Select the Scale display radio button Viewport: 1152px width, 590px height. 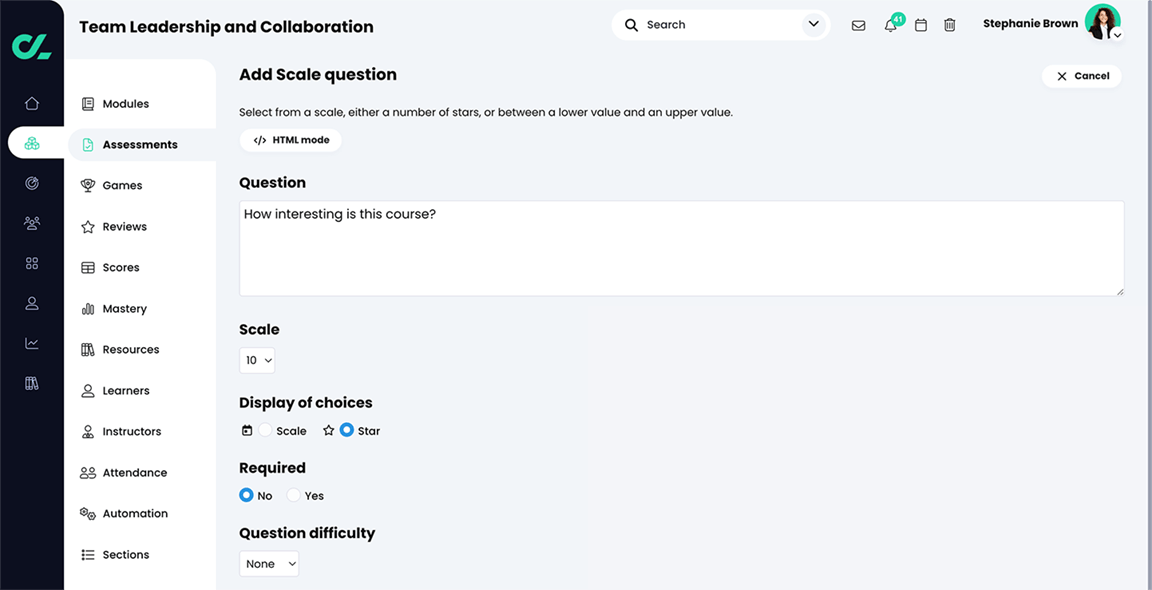pyautogui.click(x=265, y=430)
